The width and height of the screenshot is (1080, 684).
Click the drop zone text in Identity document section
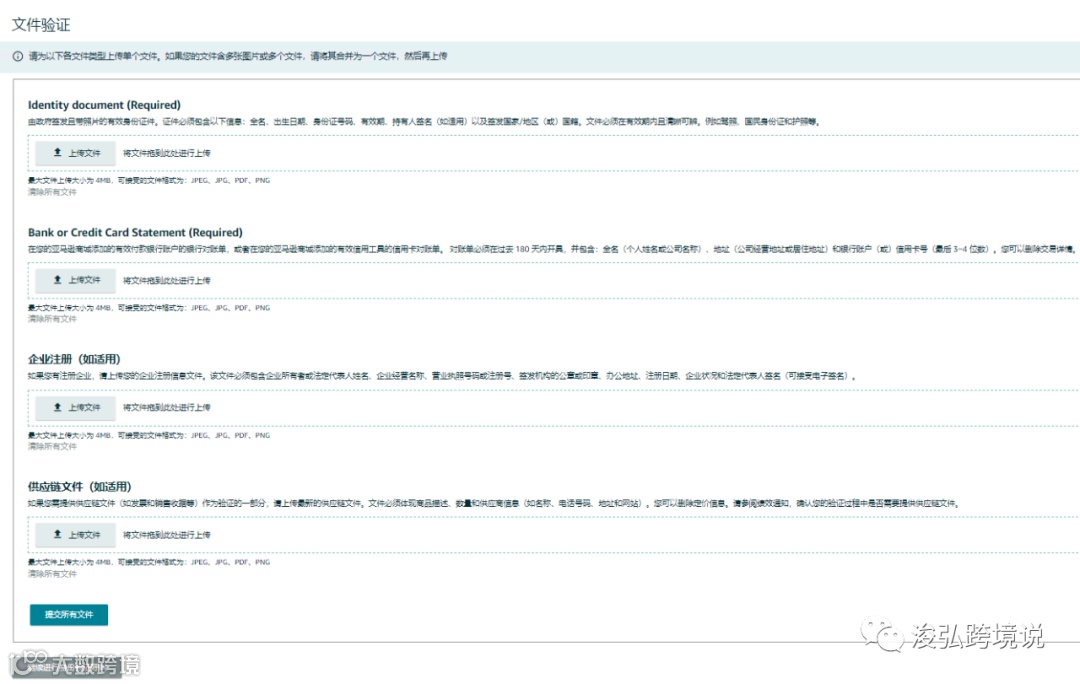167,154
